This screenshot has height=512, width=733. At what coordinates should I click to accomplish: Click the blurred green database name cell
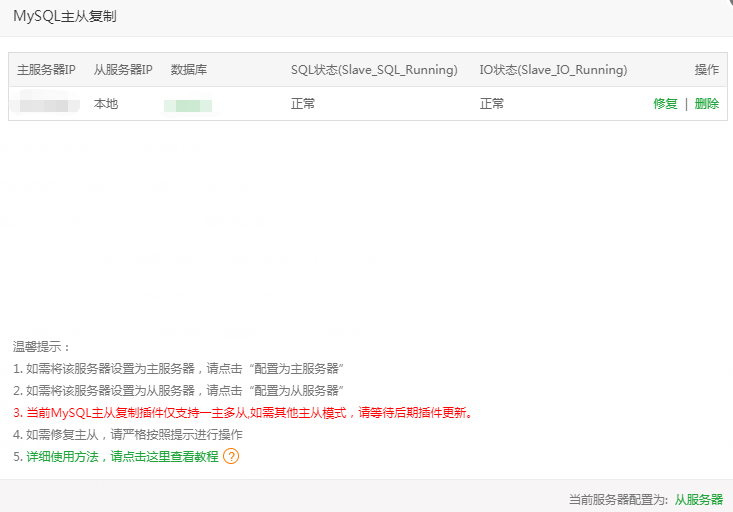[x=188, y=105]
